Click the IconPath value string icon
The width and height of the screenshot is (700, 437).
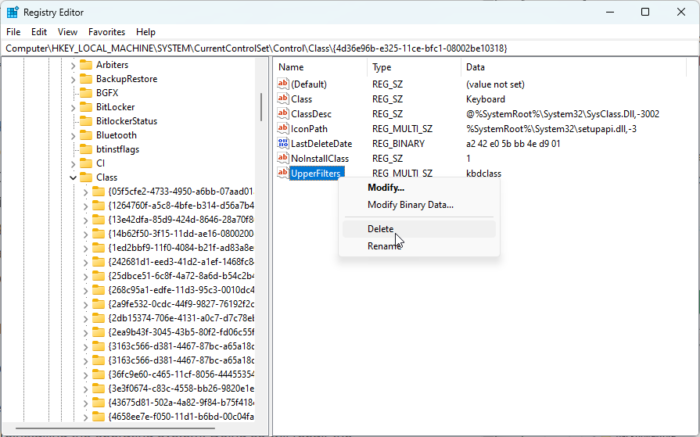283,128
